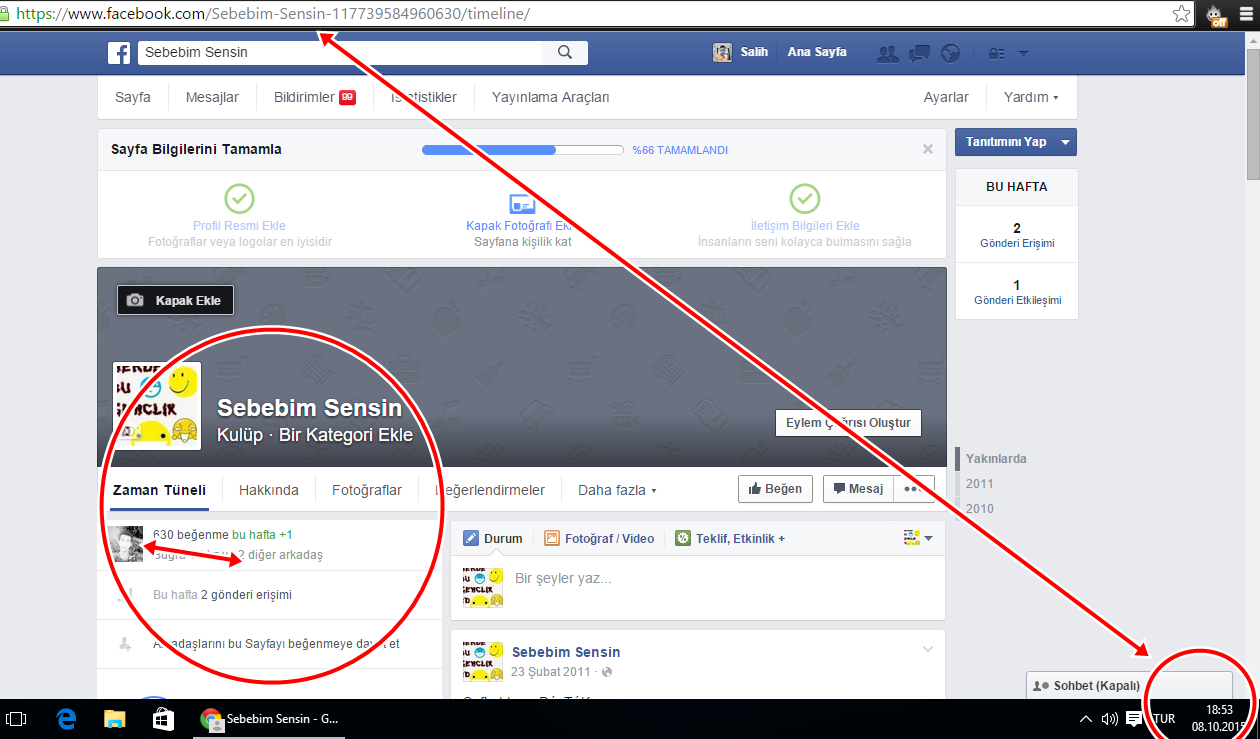Click the friend avatar beside 630 beğenme
This screenshot has height=739, width=1260.
pyautogui.click(x=126, y=544)
